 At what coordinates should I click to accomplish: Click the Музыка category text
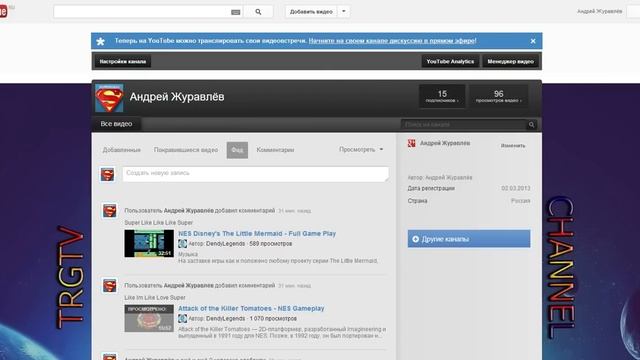pyautogui.click(x=188, y=254)
